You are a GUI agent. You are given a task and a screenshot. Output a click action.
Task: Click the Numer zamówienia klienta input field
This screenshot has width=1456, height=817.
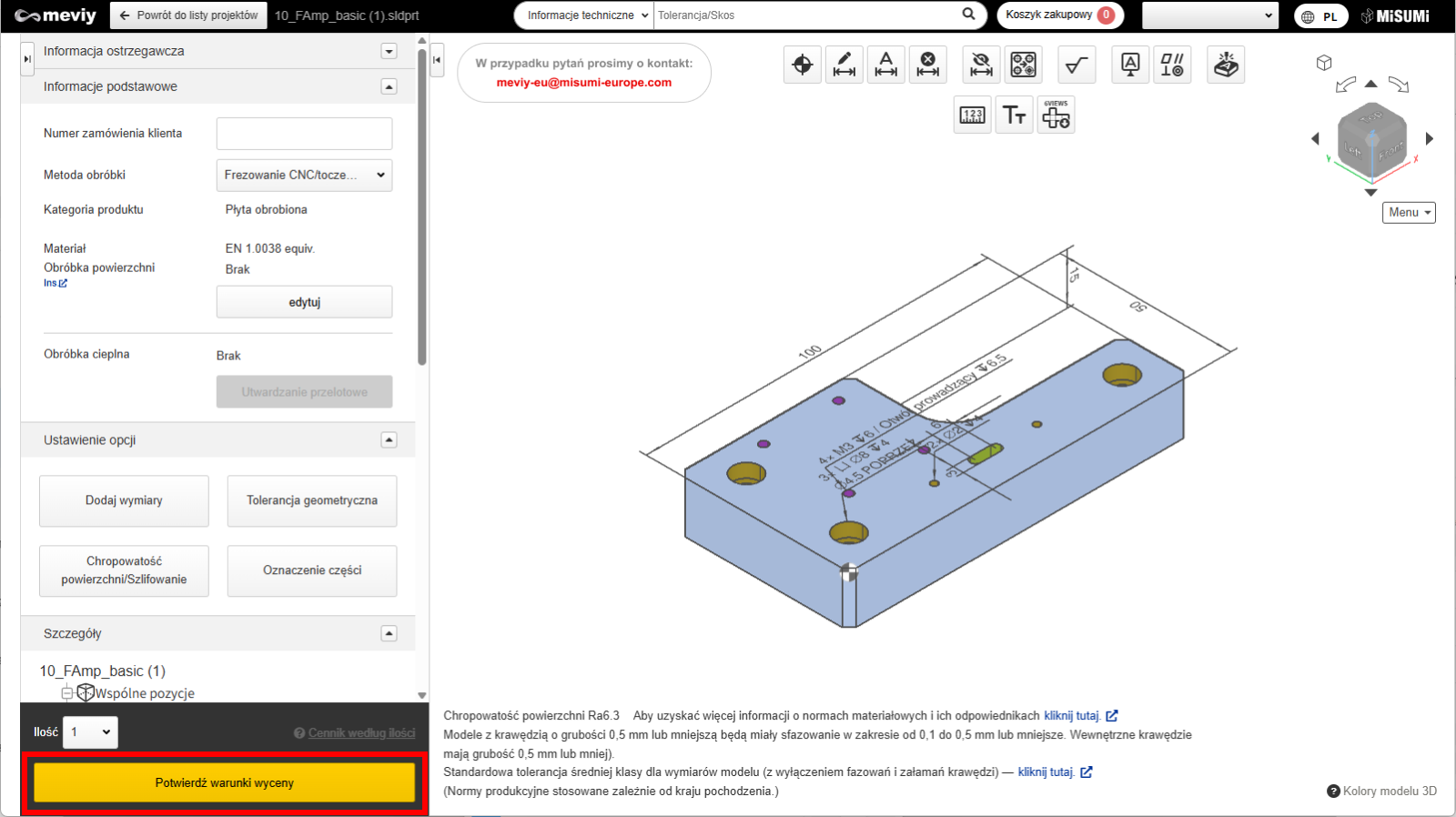click(x=304, y=134)
